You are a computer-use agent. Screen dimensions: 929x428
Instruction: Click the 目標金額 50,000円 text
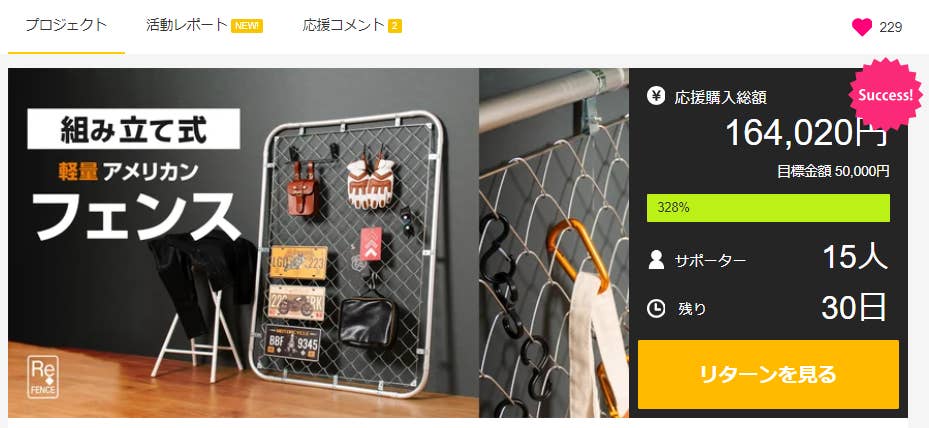833,172
